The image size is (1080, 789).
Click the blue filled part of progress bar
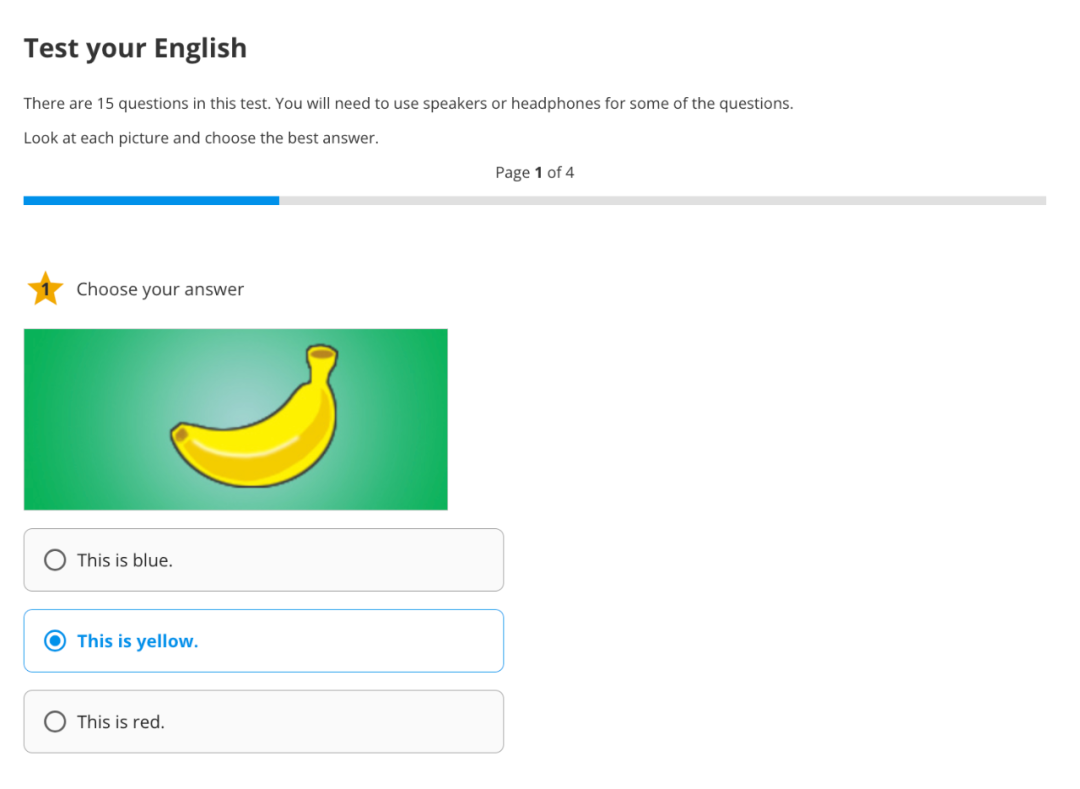click(151, 200)
